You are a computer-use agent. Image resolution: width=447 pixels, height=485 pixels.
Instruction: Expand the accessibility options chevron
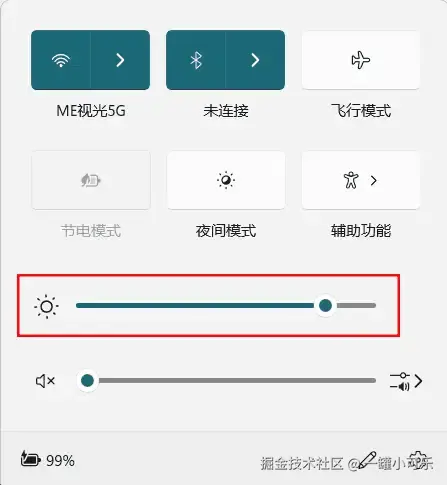pos(374,180)
